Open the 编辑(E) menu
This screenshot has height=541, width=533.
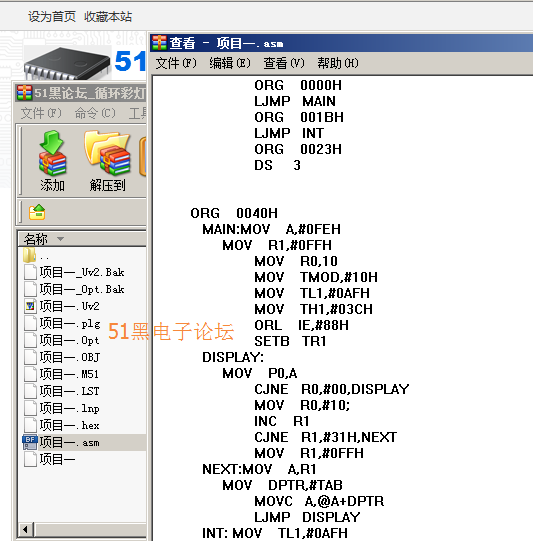pyautogui.click(x=230, y=63)
